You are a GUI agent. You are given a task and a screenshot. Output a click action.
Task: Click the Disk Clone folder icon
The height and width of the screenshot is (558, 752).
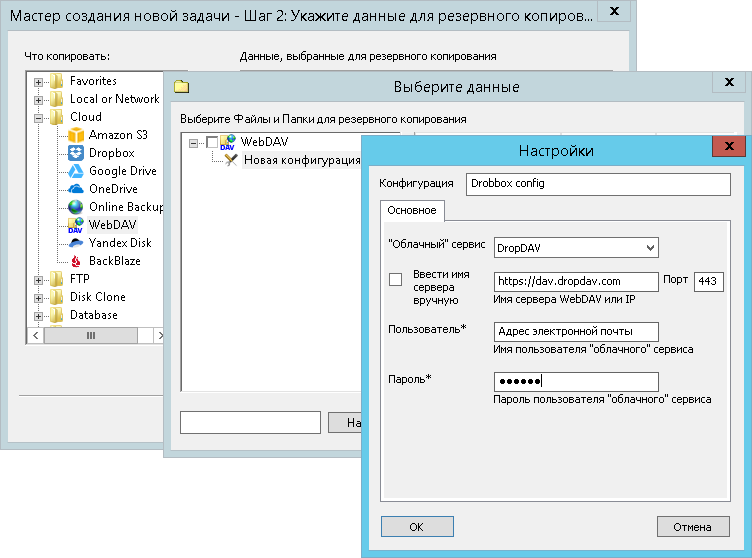pyautogui.click(x=56, y=297)
